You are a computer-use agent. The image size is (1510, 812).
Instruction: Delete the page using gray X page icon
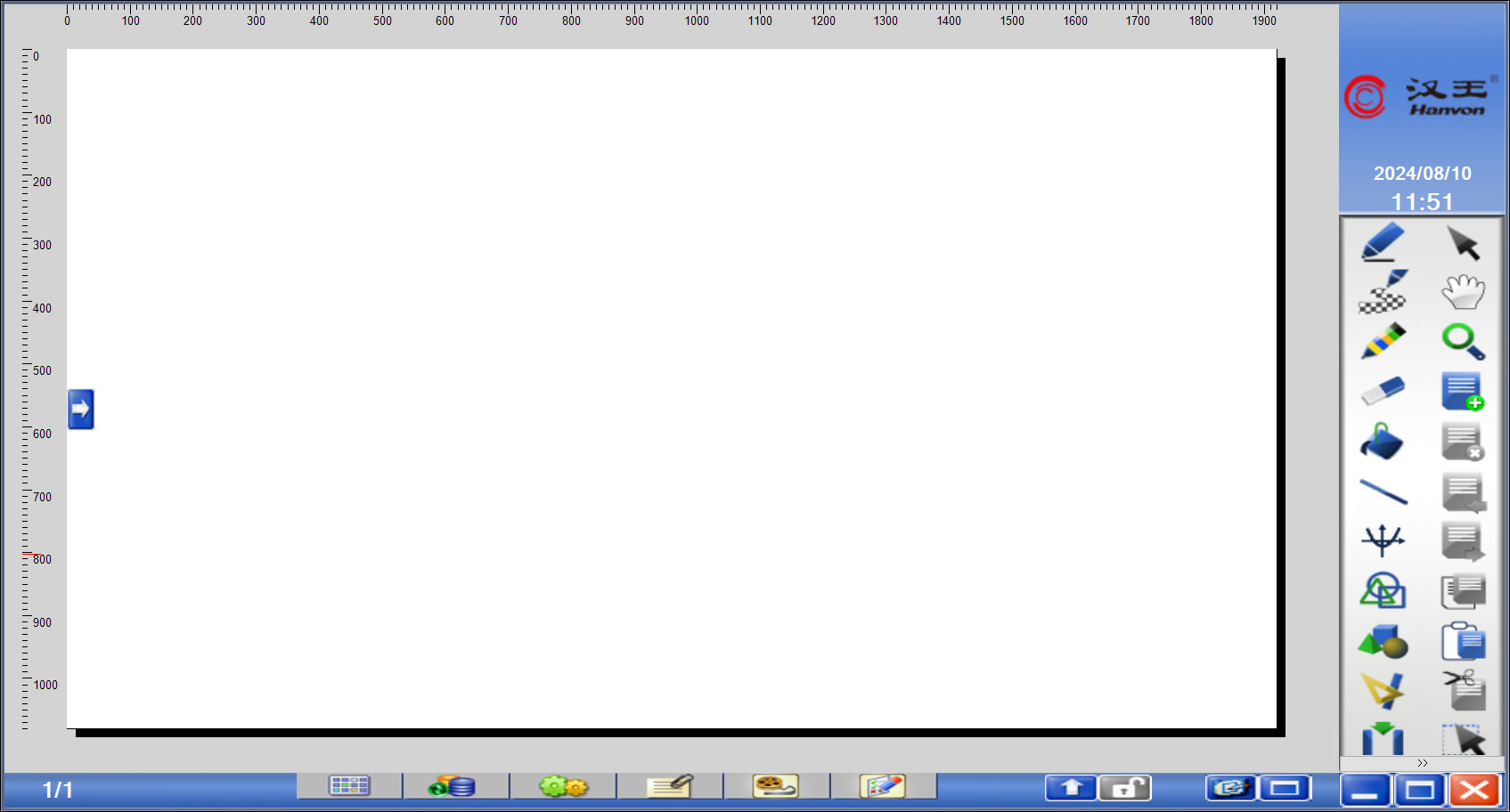click(1463, 441)
